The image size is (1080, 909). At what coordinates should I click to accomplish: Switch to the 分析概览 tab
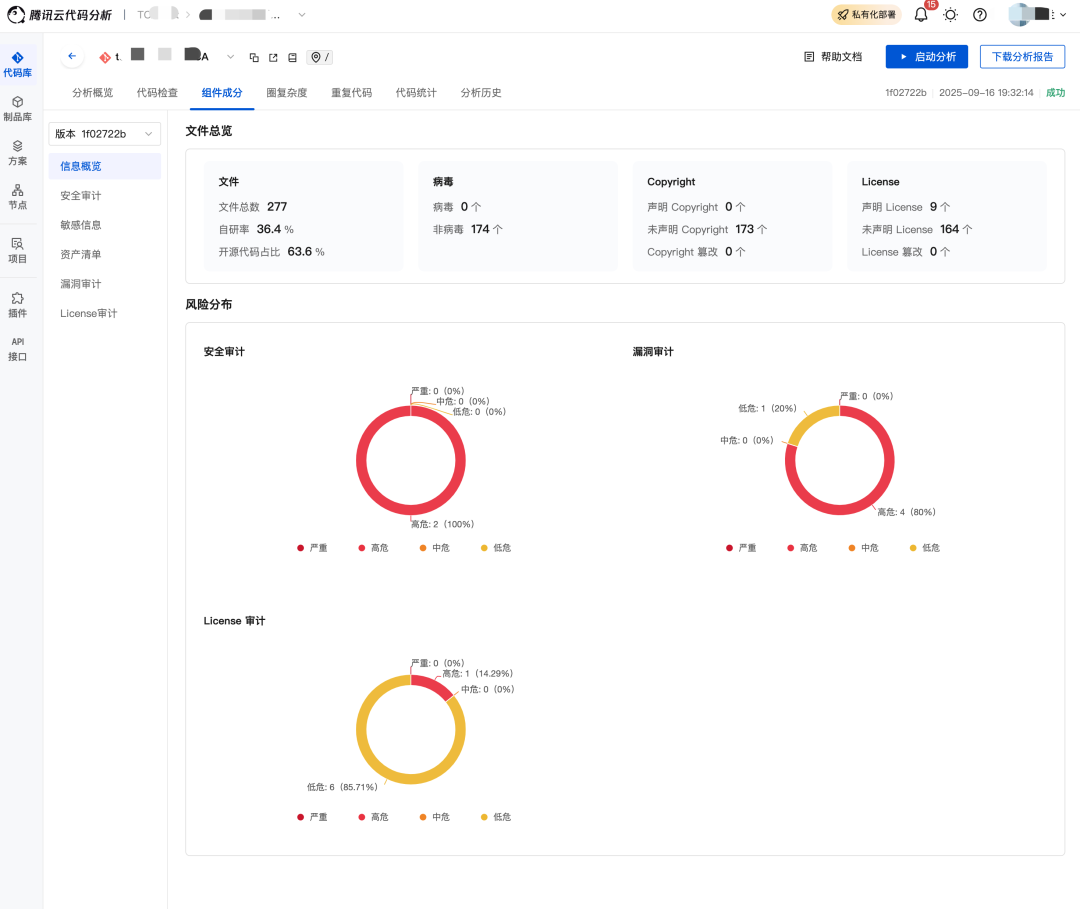click(x=92, y=92)
